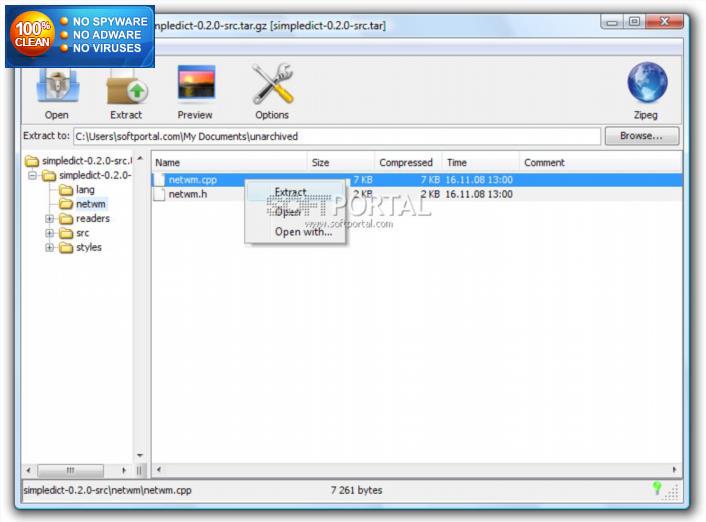This screenshot has width=706, height=522.
Task: Expand the readers folder node
Action: pyautogui.click(x=50, y=219)
